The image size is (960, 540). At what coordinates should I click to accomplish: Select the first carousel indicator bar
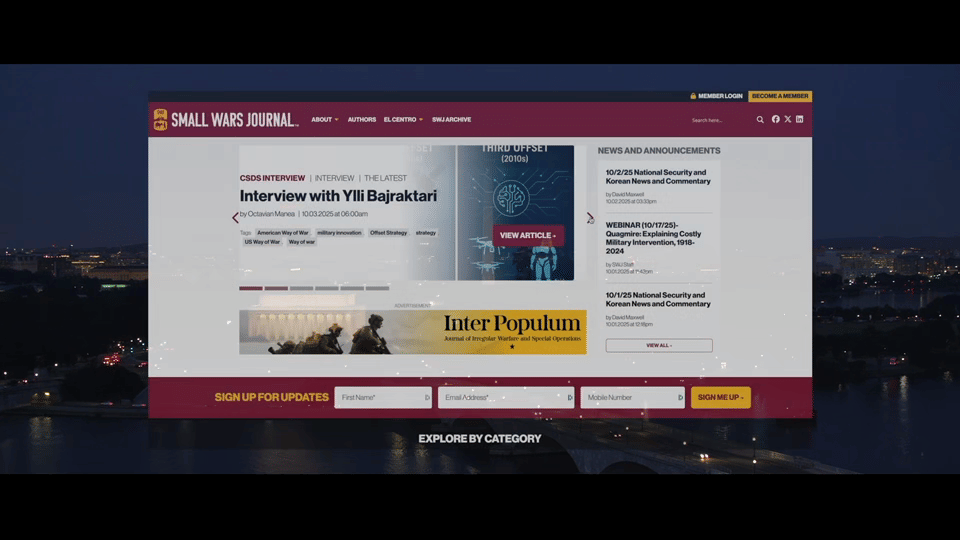point(251,288)
